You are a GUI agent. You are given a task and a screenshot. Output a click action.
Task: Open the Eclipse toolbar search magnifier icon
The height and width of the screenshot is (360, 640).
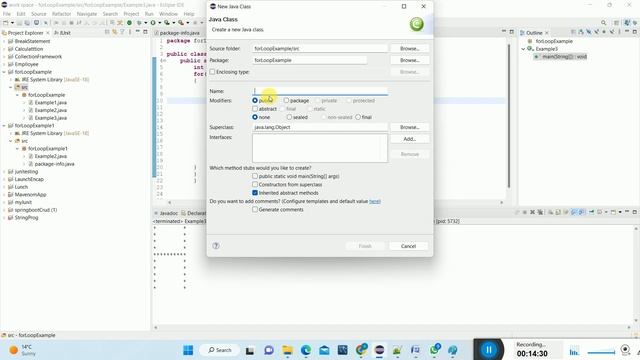tap(603, 23)
